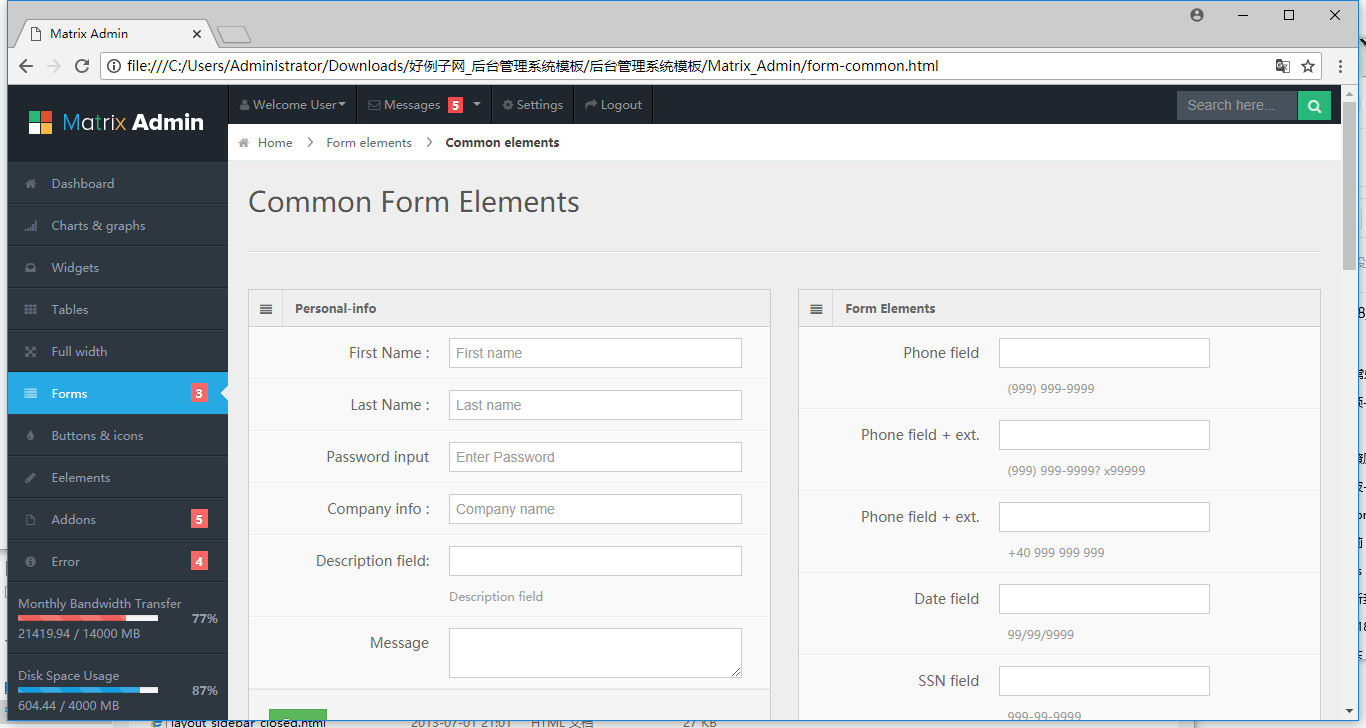1366x728 pixels.
Task: Open a new browser tab
Action: coord(233,35)
